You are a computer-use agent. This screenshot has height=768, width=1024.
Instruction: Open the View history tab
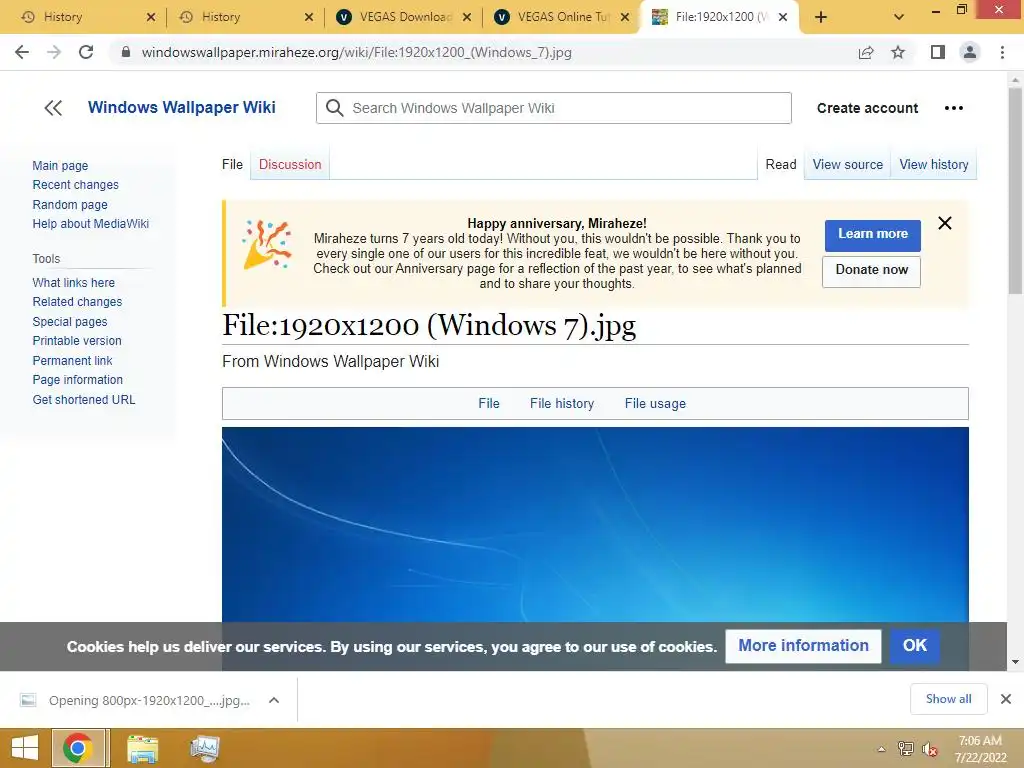933,165
